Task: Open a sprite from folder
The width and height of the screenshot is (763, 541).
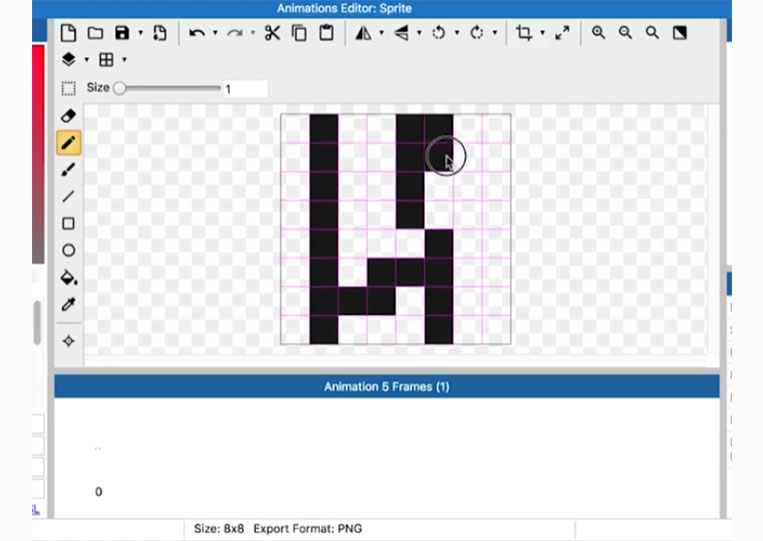Action: 95,33
